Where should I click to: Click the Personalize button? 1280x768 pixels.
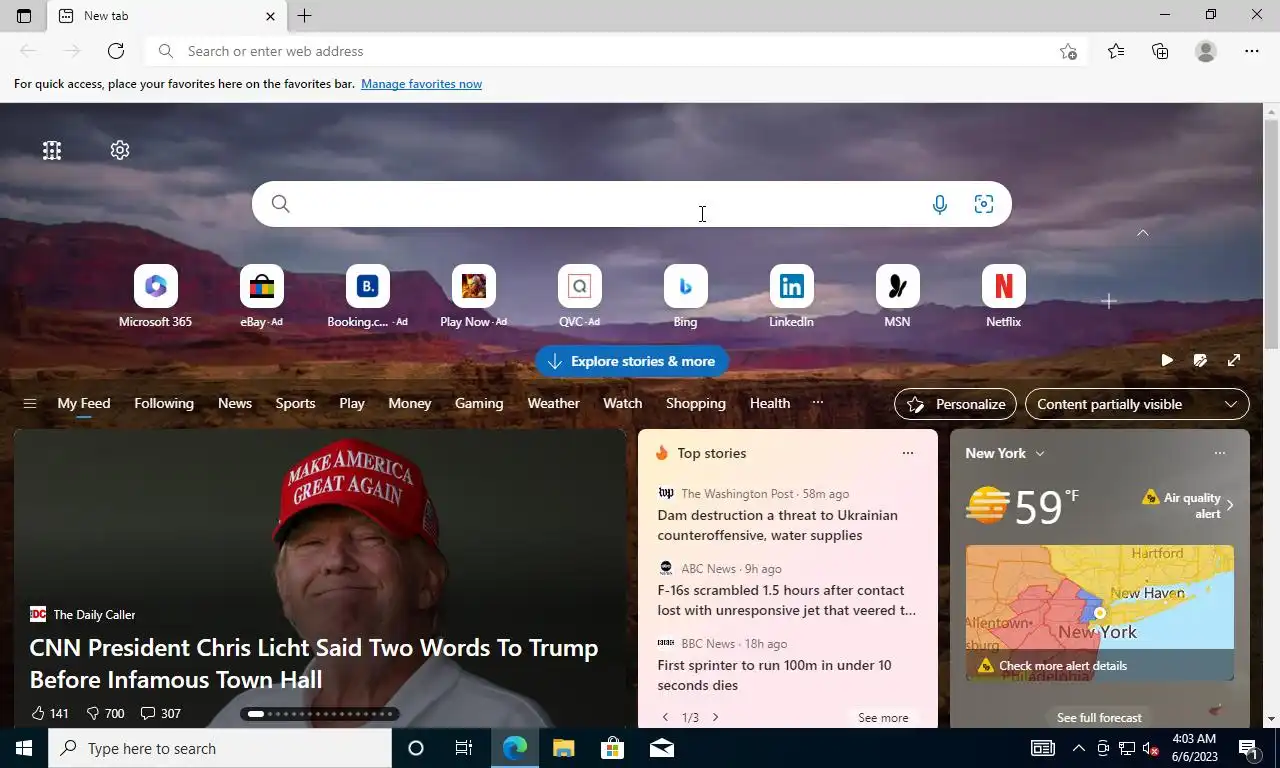tap(955, 404)
